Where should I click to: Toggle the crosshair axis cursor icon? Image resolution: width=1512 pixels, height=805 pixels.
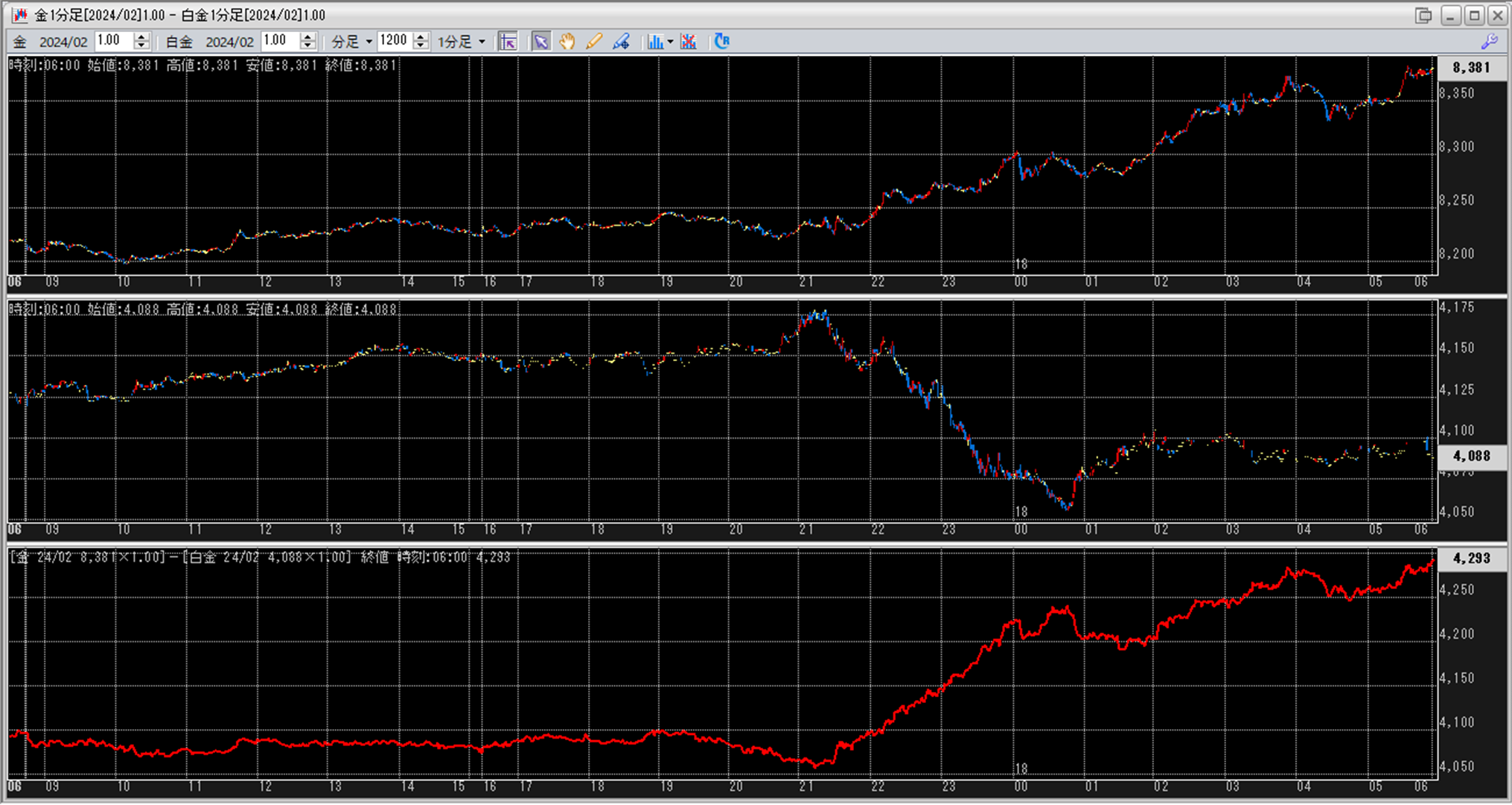pyautogui.click(x=508, y=42)
